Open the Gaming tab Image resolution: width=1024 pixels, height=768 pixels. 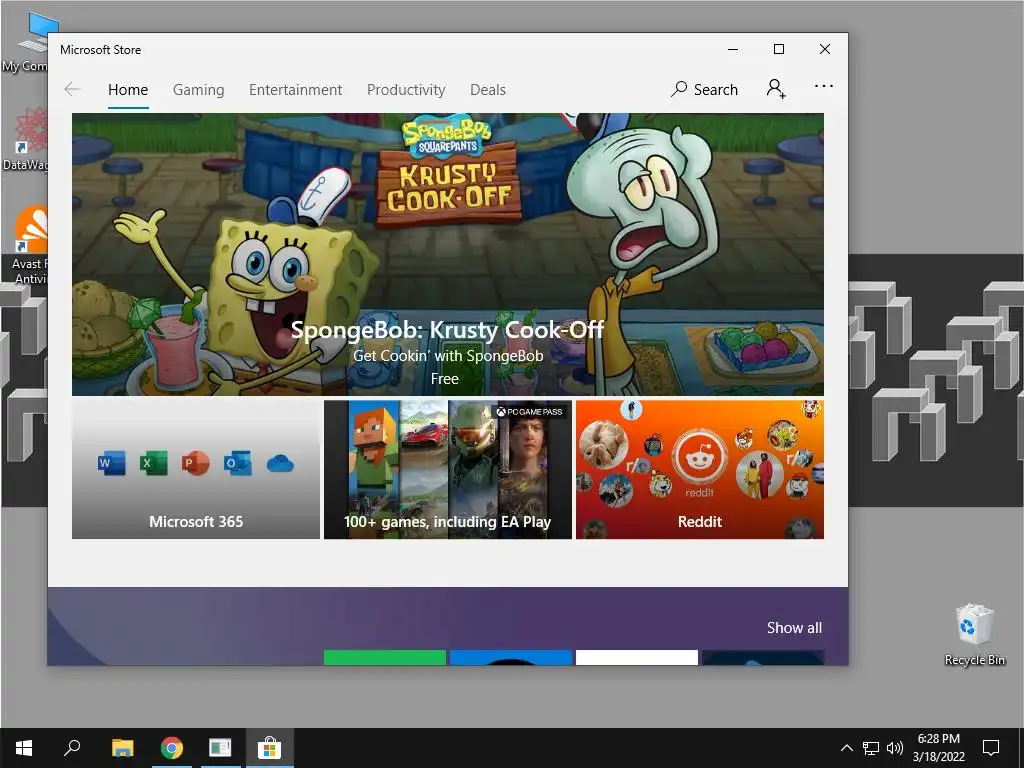pos(199,89)
